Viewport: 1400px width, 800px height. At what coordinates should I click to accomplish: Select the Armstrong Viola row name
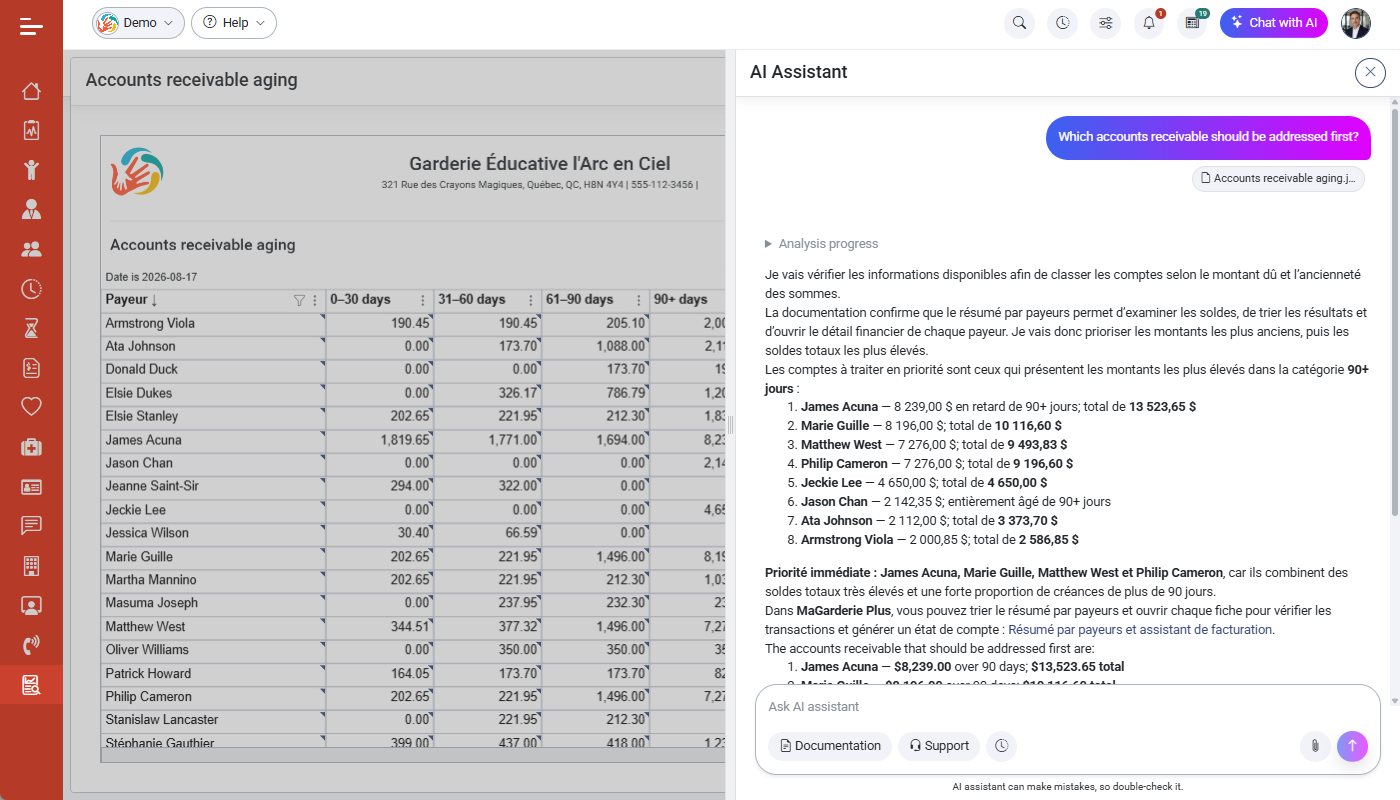tap(150, 323)
